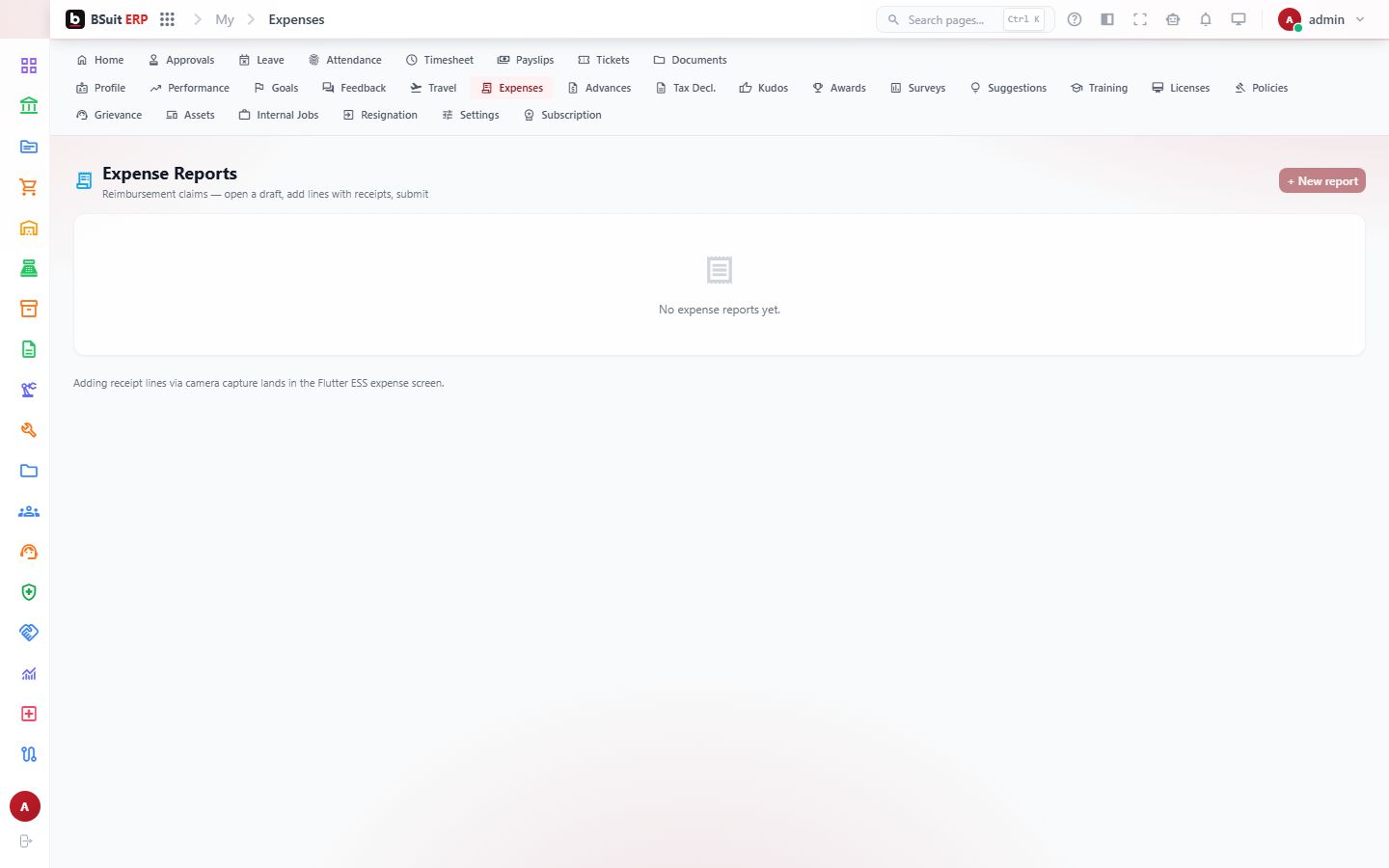The image size is (1389, 868).
Task: Open the people group icon in sidebar
Action: tap(29, 511)
